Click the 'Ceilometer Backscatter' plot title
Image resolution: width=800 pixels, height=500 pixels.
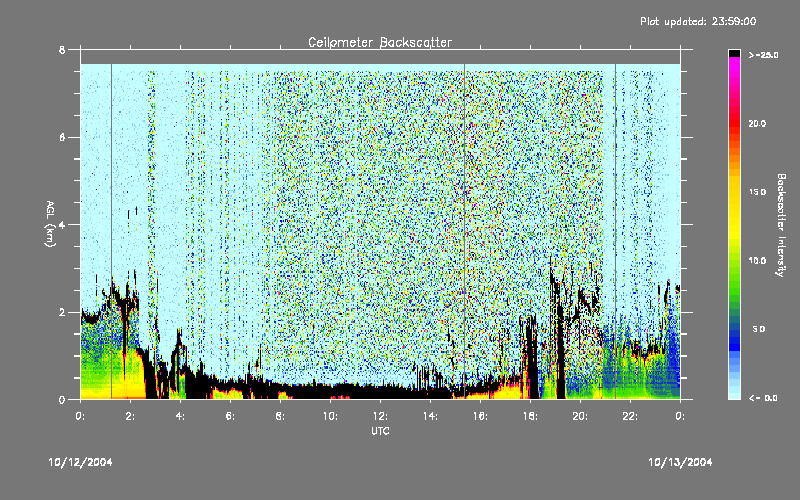(380, 42)
